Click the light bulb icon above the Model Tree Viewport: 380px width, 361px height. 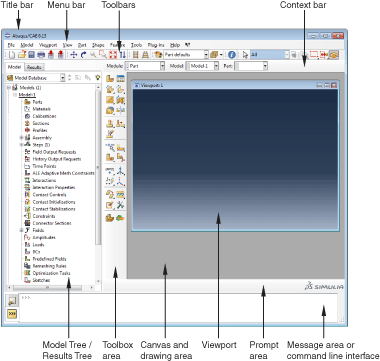click(x=97, y=78)
